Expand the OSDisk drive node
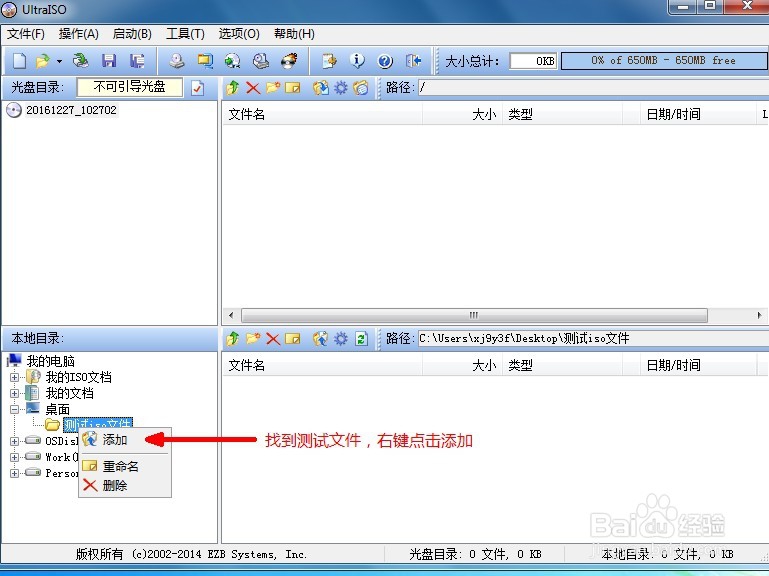This screenshot has width=769, height=576. (14, 441)
